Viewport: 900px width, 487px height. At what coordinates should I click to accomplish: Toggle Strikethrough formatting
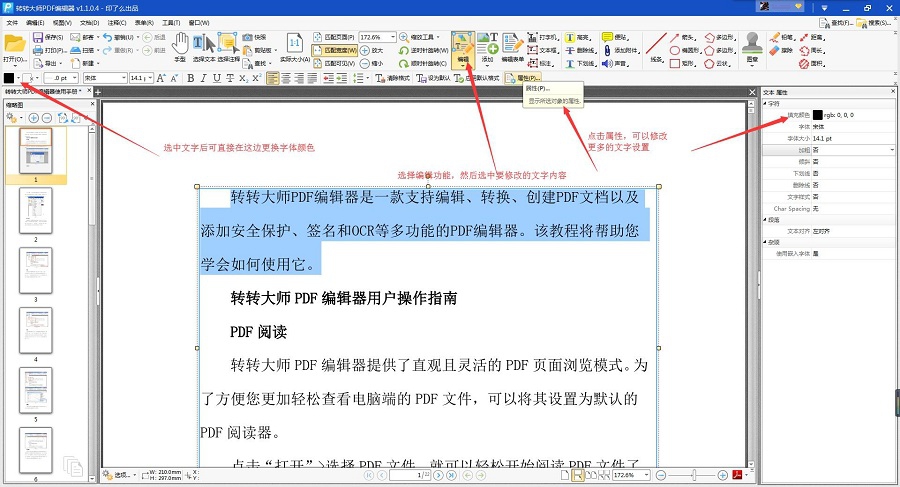point(230,78)
